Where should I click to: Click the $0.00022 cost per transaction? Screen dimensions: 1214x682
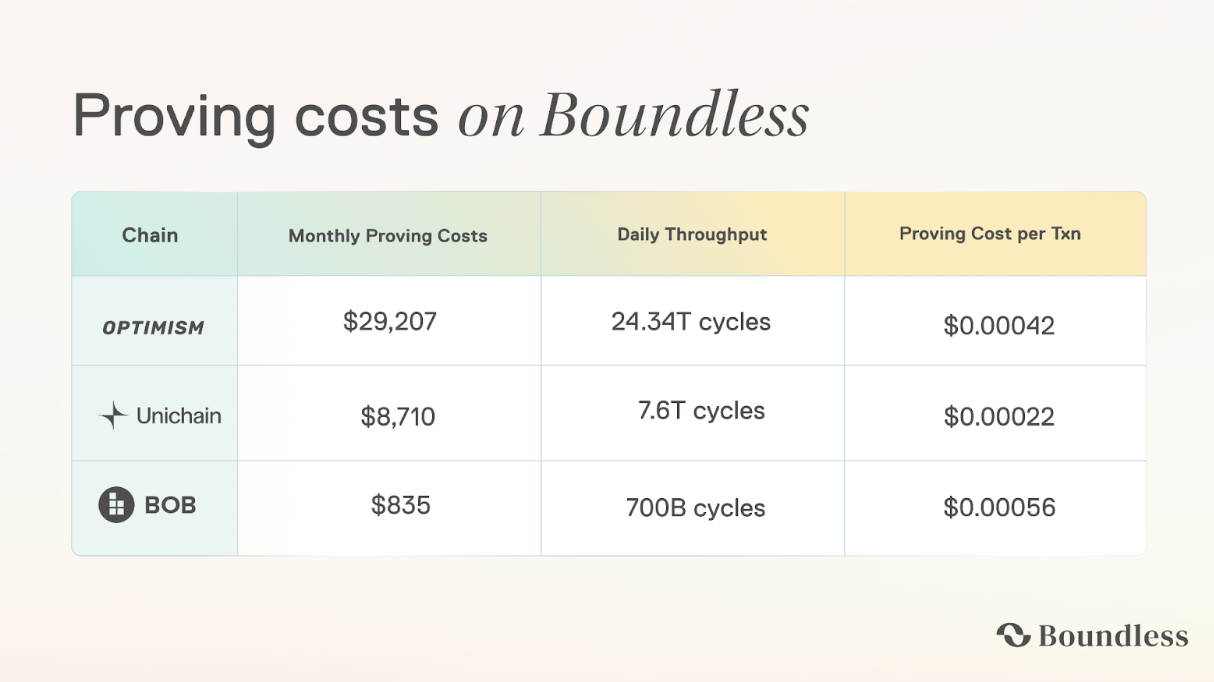coord(999,416)
